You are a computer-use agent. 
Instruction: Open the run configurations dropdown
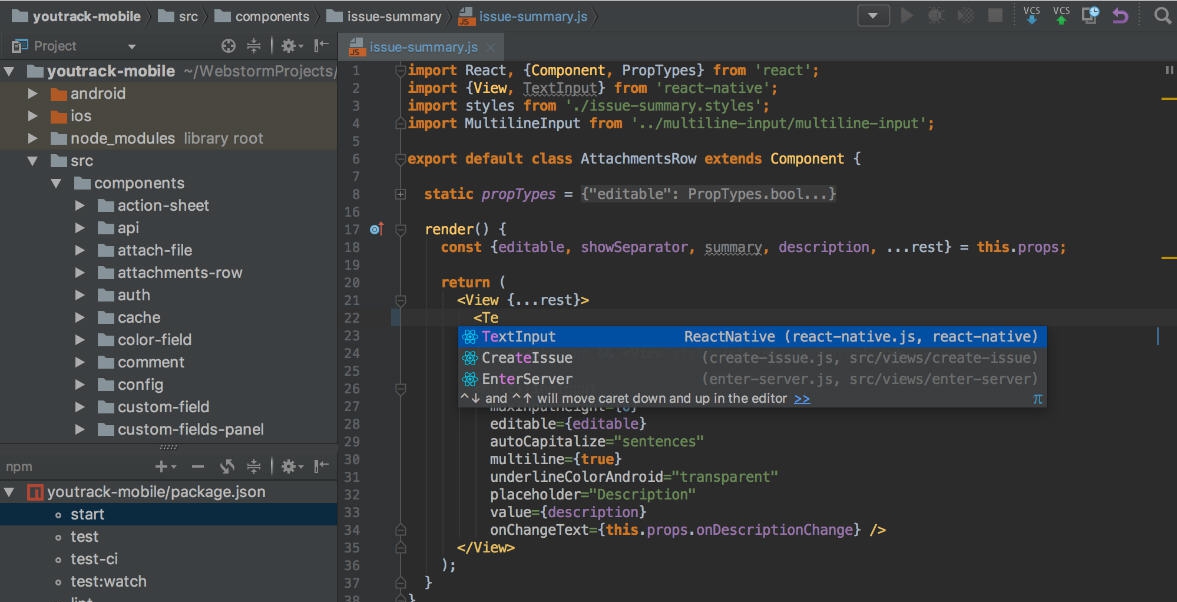872,15
